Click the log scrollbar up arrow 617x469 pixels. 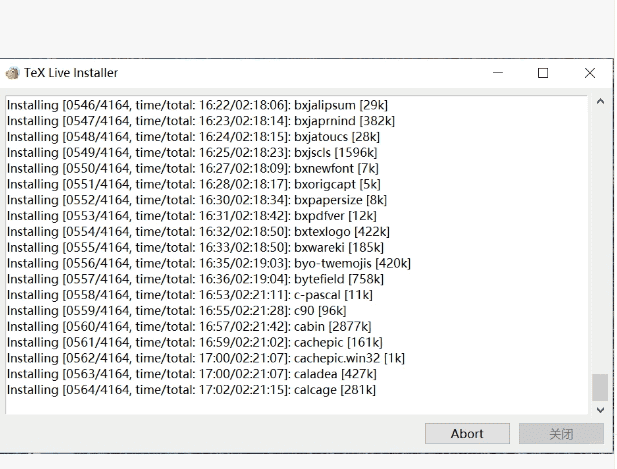pyautogui.click(x=600, y=102)
